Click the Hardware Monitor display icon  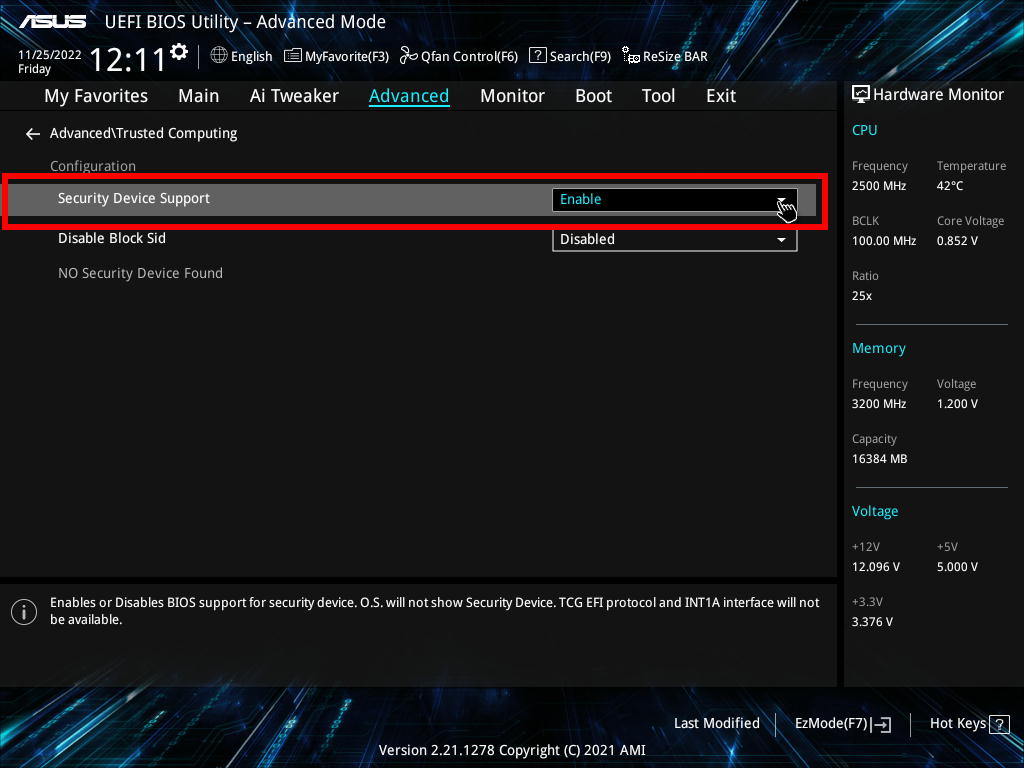click(861, 95)
